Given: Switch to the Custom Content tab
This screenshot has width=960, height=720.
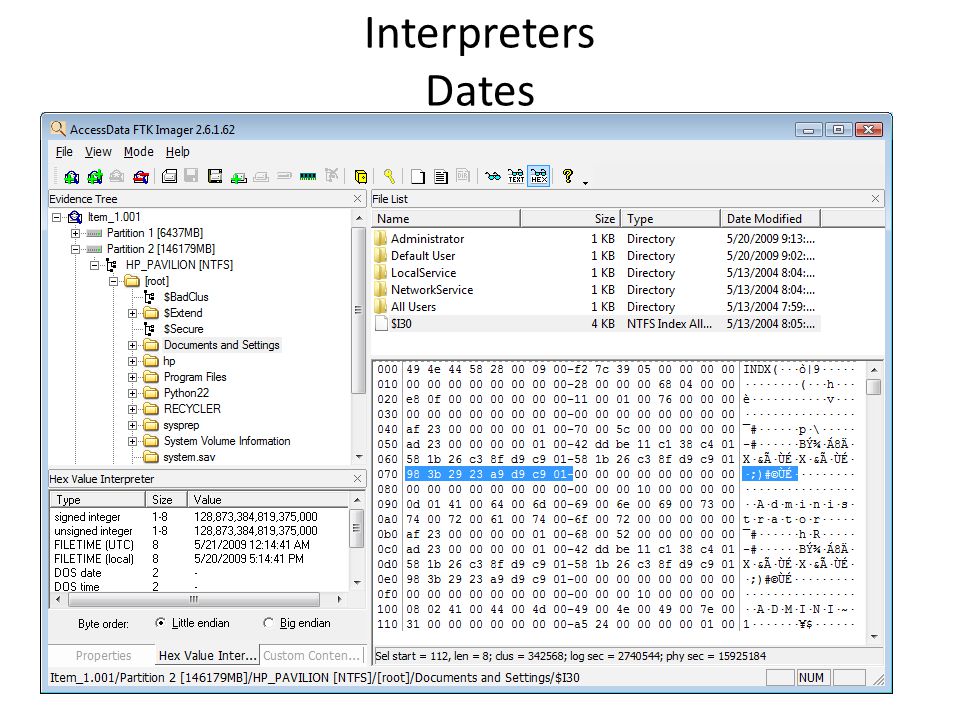Looking at the screenshot, I should (312, 656).
